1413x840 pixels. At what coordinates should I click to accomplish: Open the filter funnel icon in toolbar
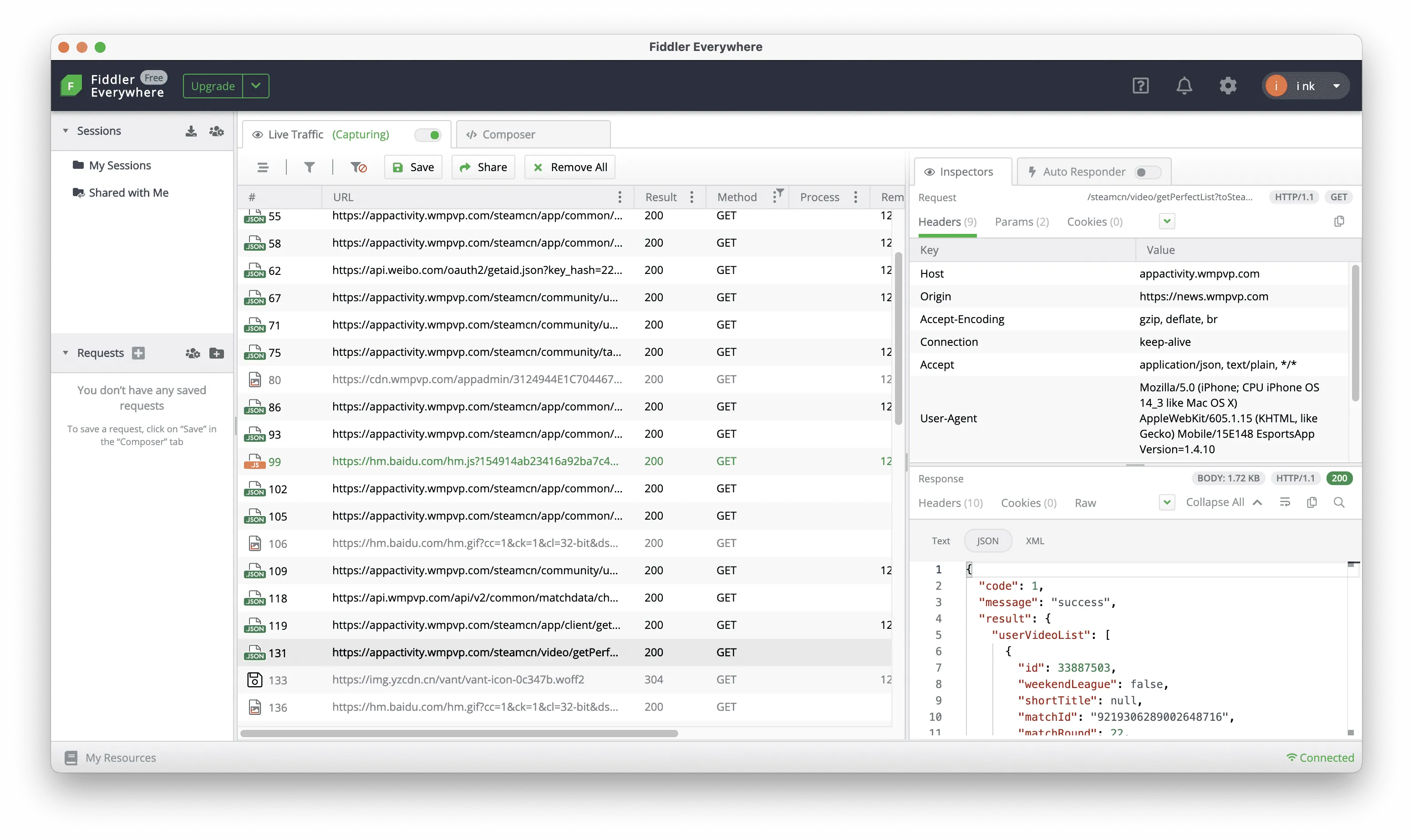click(309, 167)
